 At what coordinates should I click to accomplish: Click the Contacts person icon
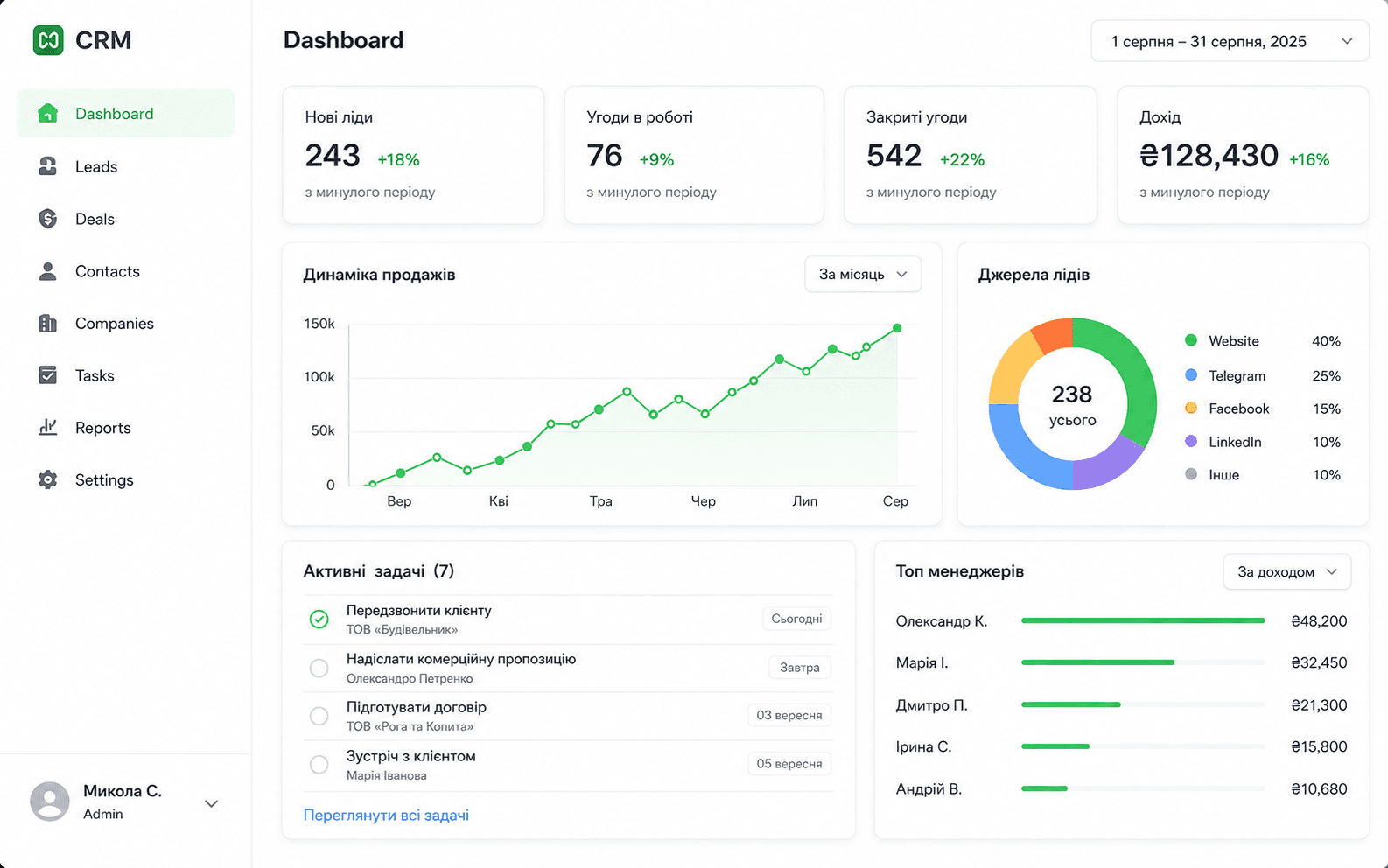[48, 271]
